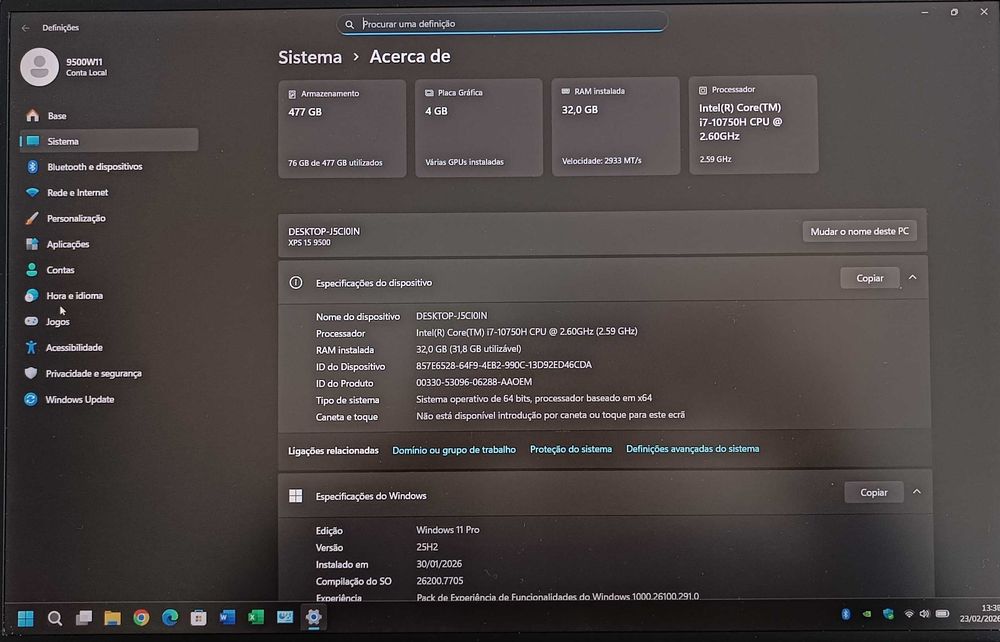Image resolution: width=1000 pixels, height=642 pixels.
Task: Open Domínio ou grupo de trabalho link
Action: pos(454,450)
